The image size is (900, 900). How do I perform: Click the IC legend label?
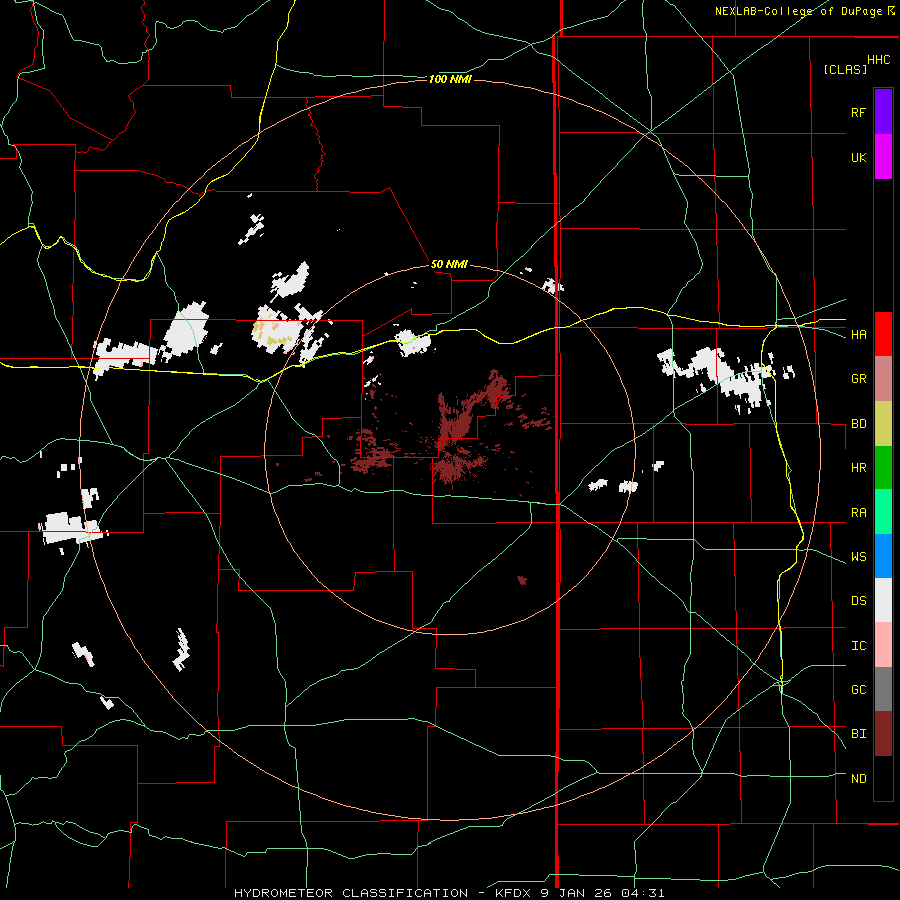tap(858, 646)
